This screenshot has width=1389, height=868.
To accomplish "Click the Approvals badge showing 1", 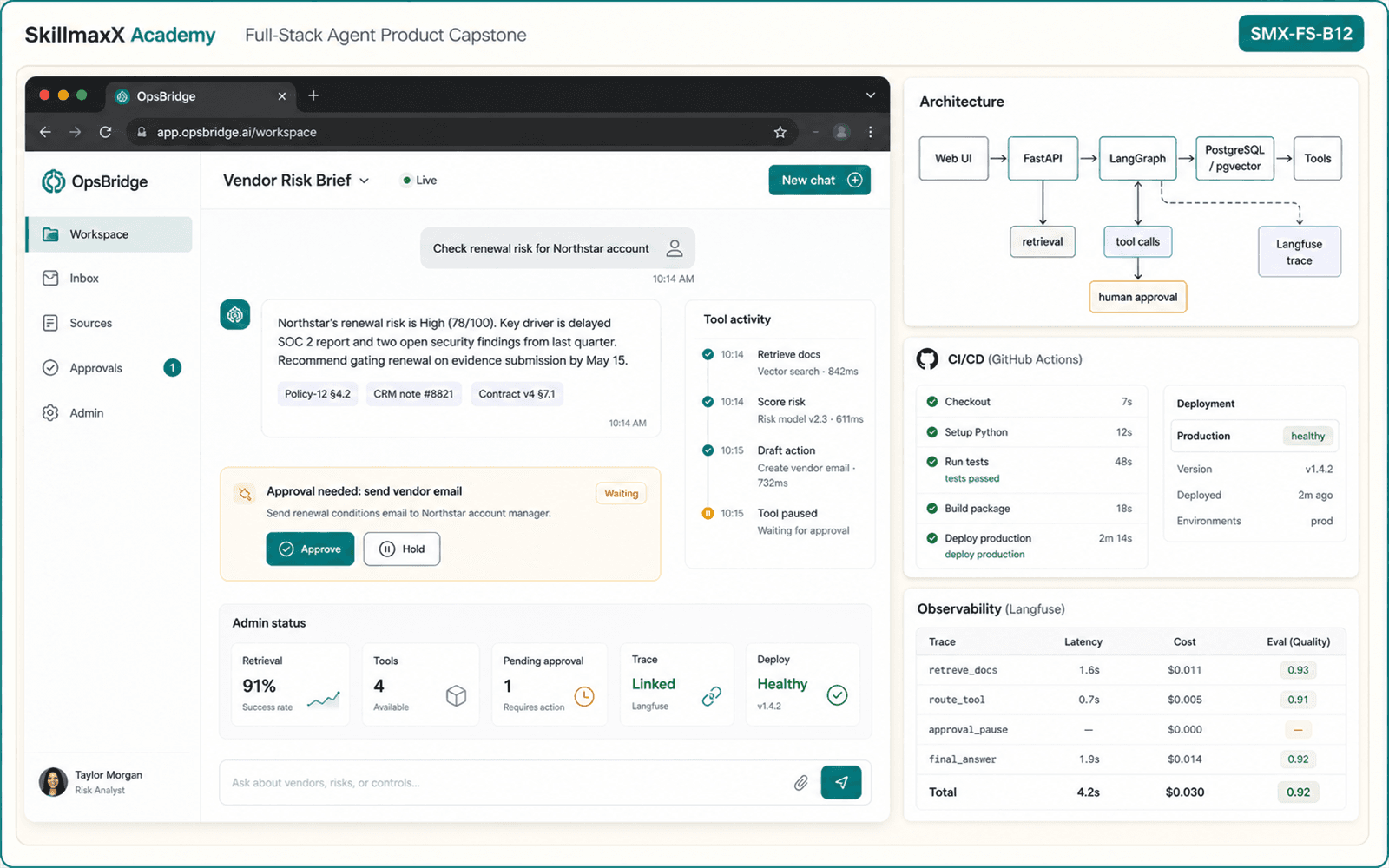I will 172,368.
